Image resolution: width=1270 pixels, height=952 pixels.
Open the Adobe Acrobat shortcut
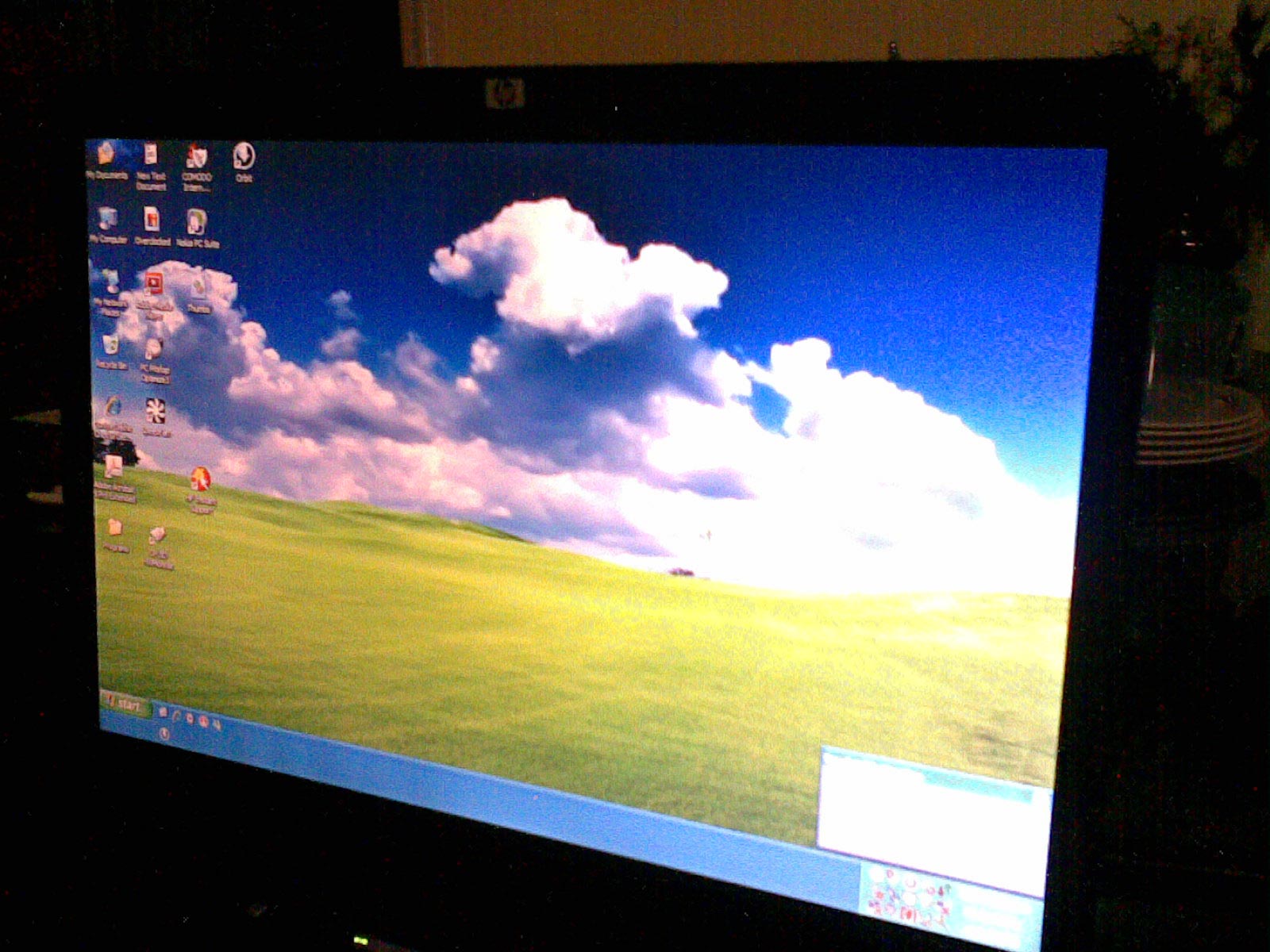114,479
